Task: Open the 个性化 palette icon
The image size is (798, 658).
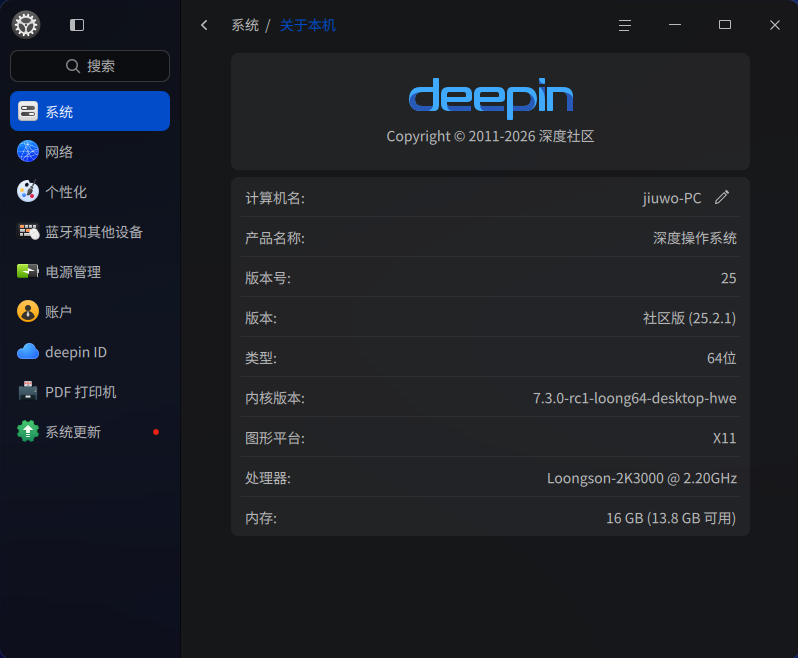Action: point(27,191)
